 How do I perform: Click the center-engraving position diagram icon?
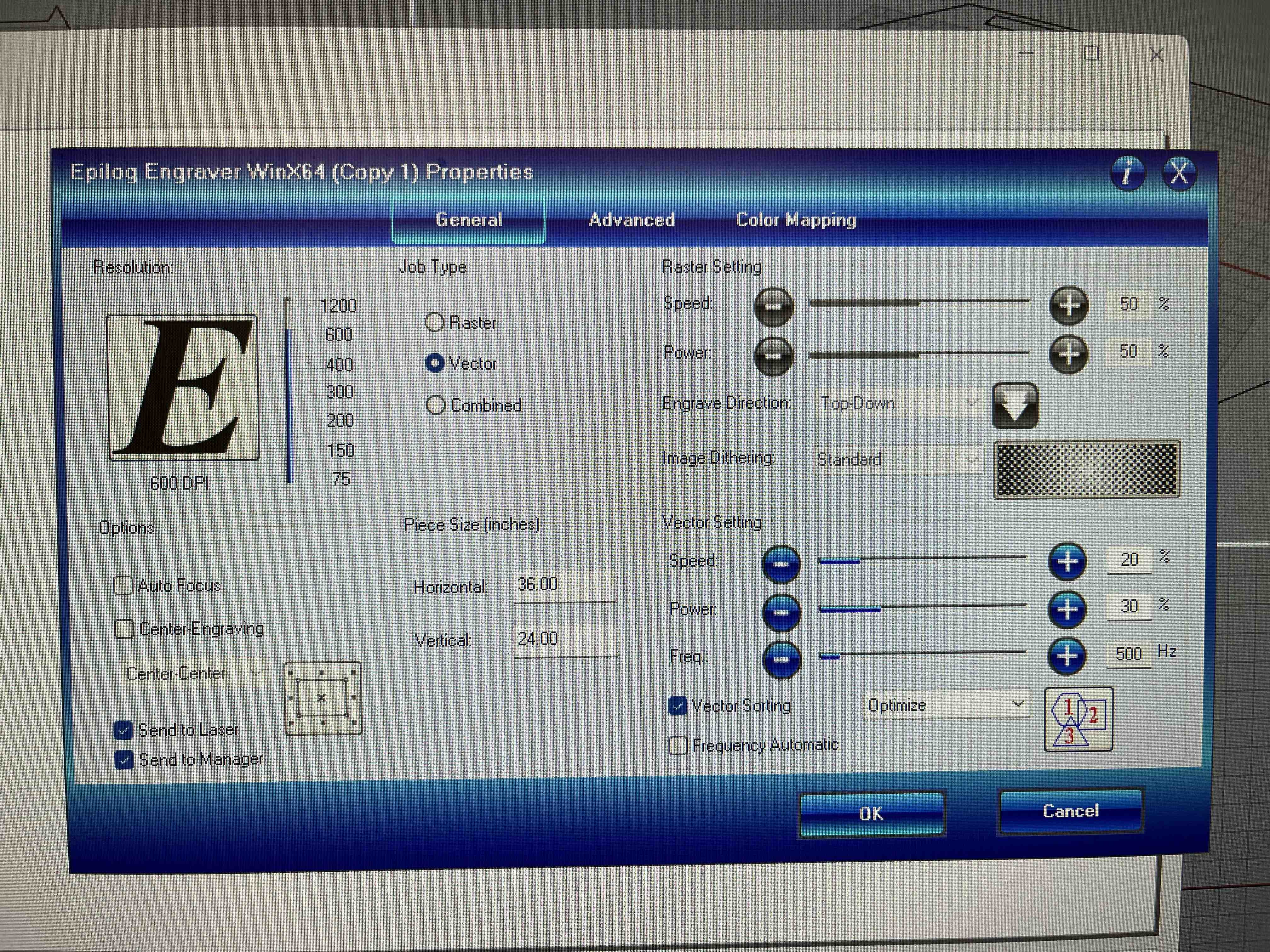323,698
